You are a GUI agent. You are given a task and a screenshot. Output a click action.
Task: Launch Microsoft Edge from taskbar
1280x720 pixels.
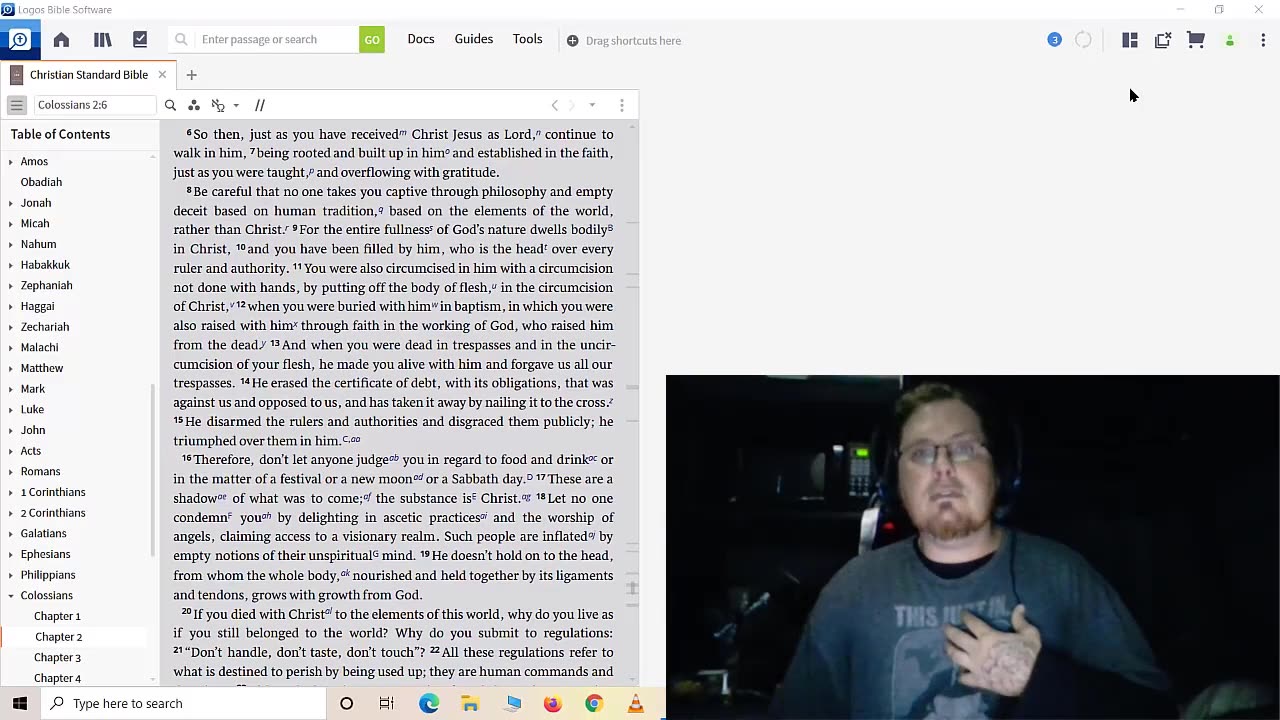429,703
